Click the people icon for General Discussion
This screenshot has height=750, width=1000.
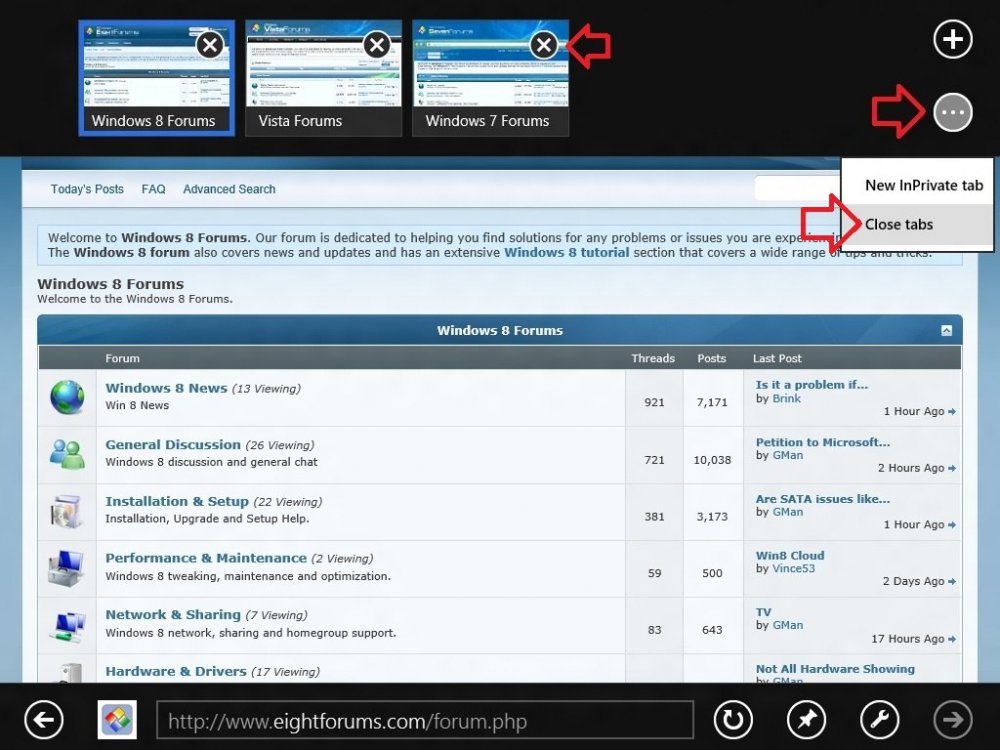tap(67, 454)
